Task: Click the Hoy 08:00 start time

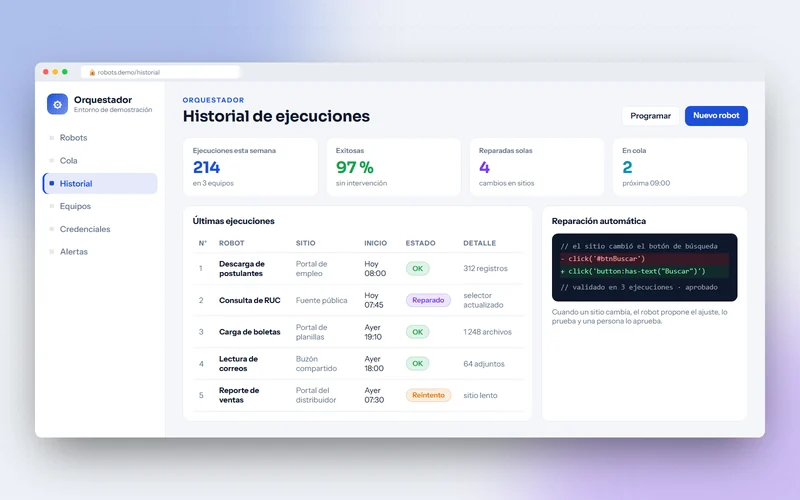Action: [x=375, y=269]
